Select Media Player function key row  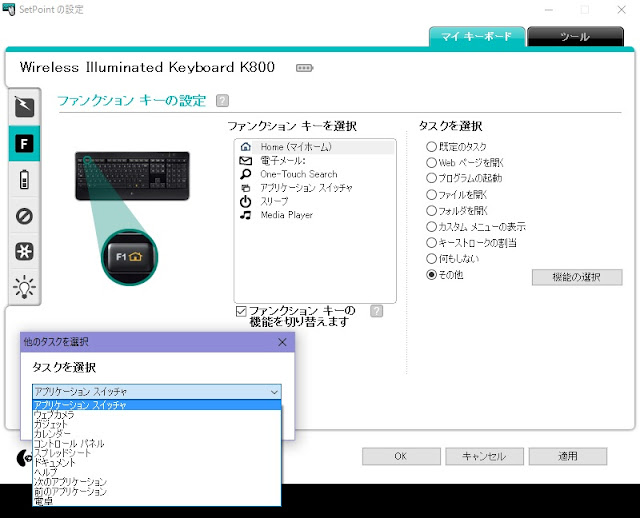click(x=315, y=215)
